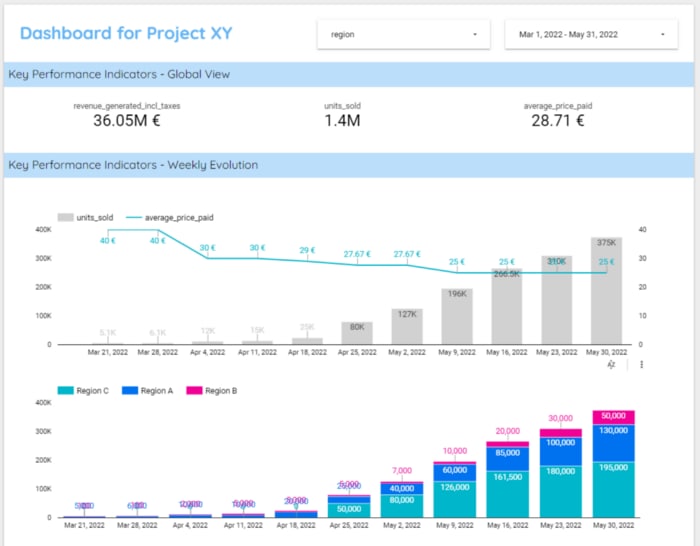
Task: Click the 80K bar for Apr 25, 2022
Action: pyautogui.click(x=357, y=333)
